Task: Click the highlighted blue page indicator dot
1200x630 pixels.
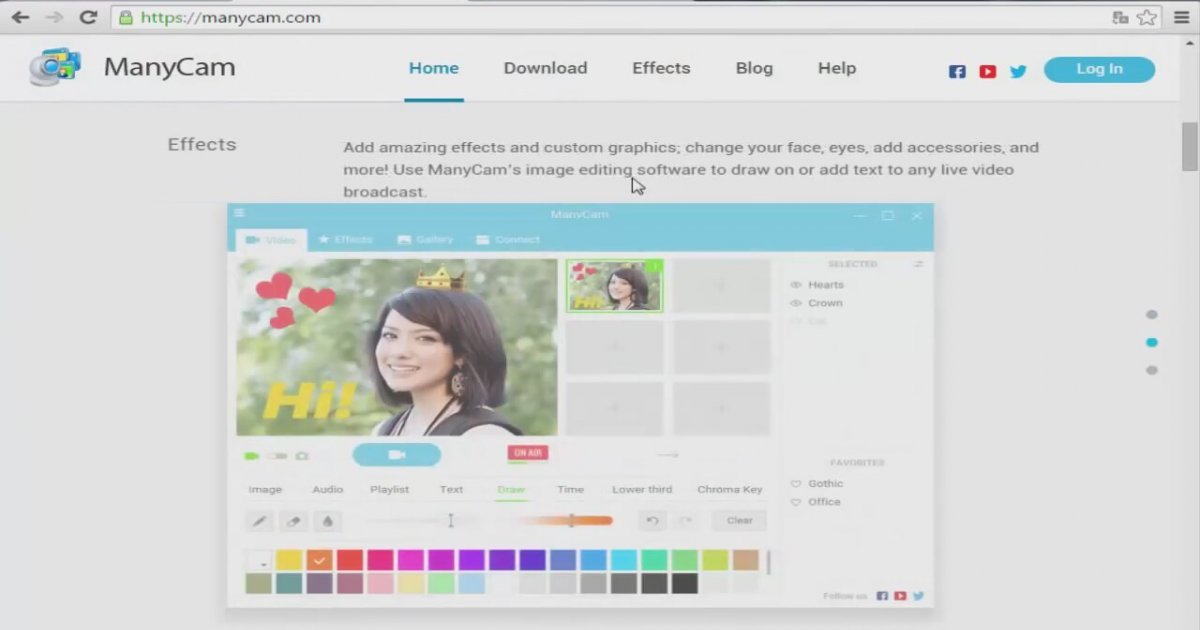Action: (x=1152, y=342)
